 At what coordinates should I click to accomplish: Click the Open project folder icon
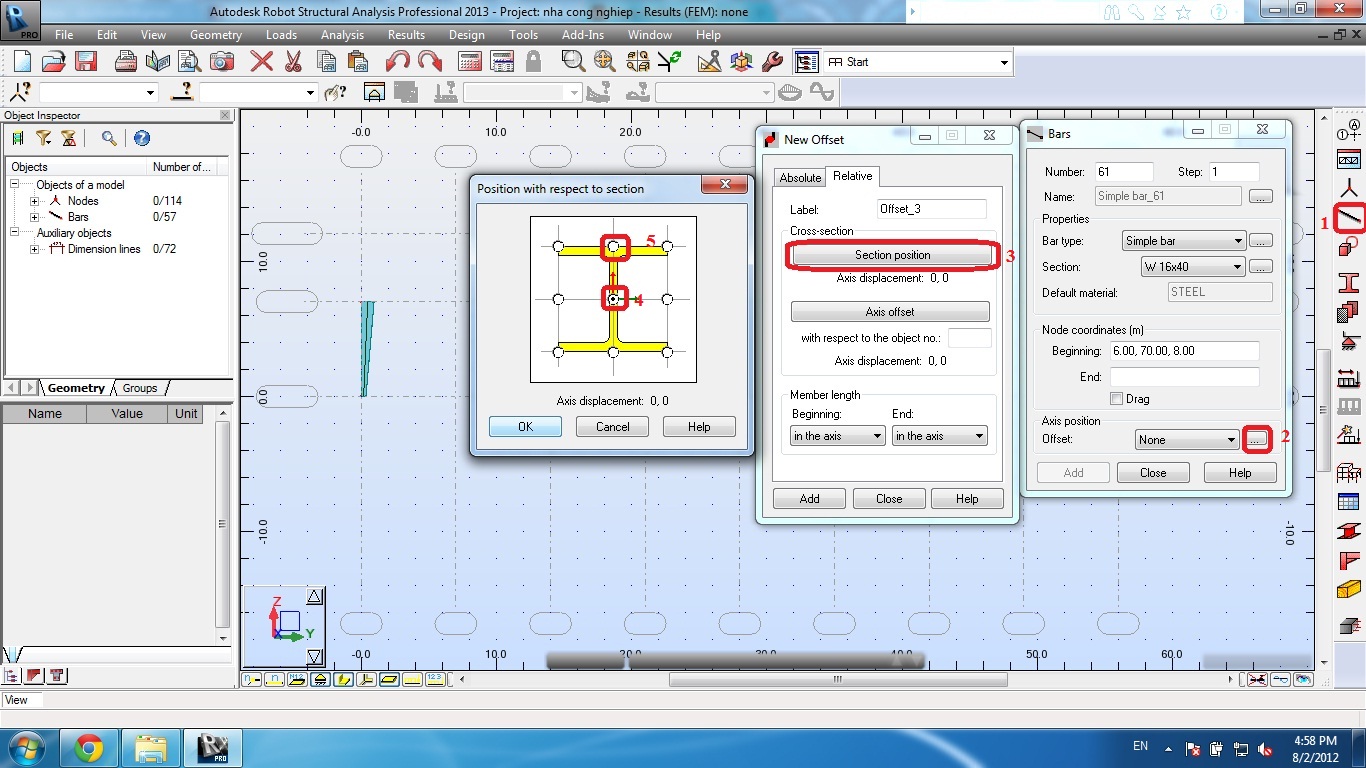coord(53,62)
